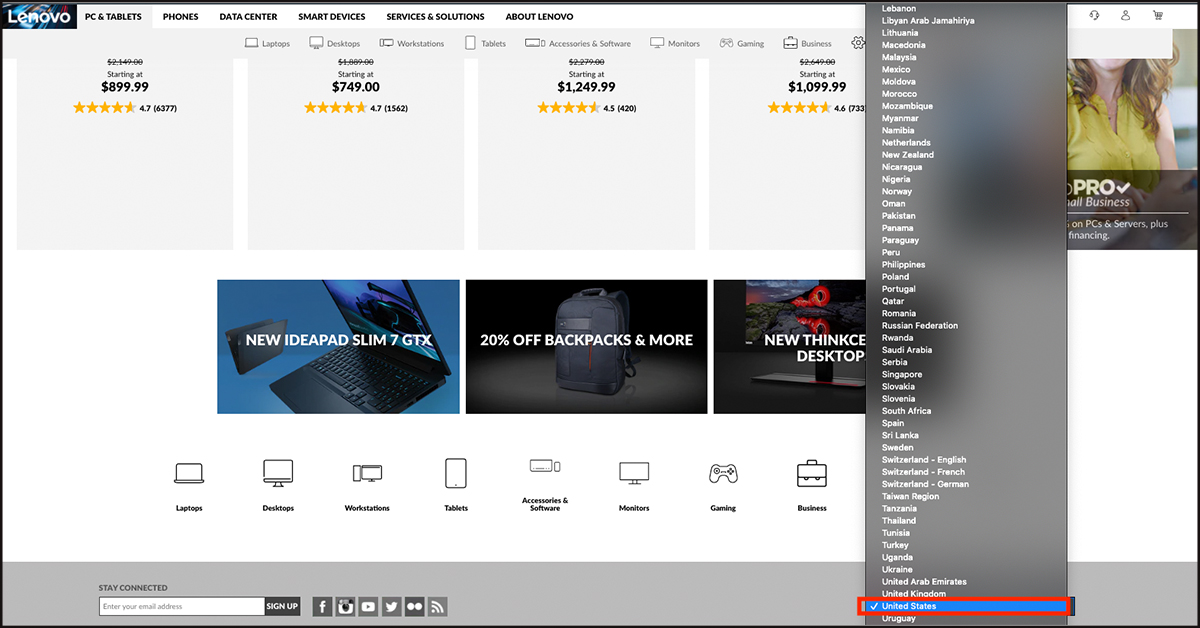This screenshot has height=628, width=1200.
Task: Open the Data Center menu
Action: click(x=248, y=17)
